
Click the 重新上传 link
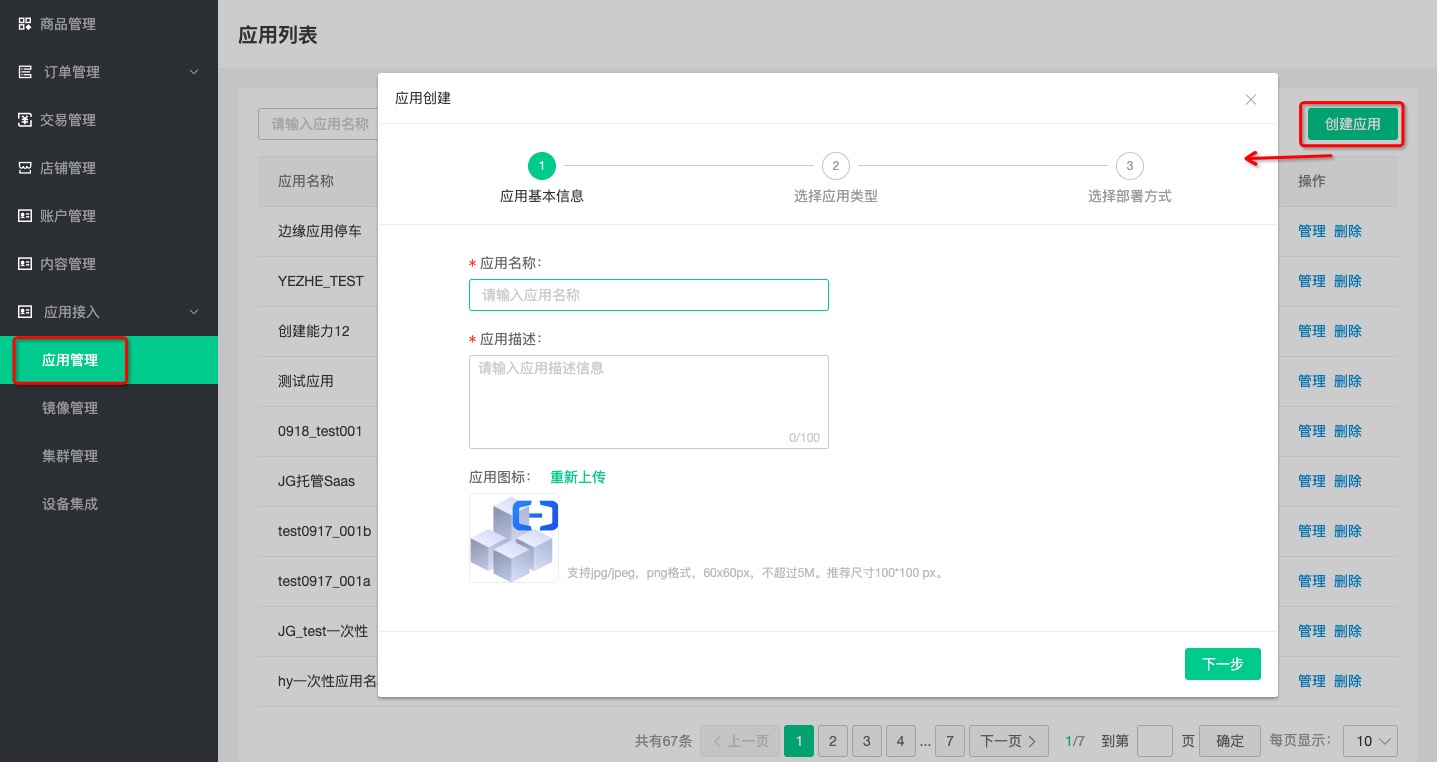tap(578, 477)
